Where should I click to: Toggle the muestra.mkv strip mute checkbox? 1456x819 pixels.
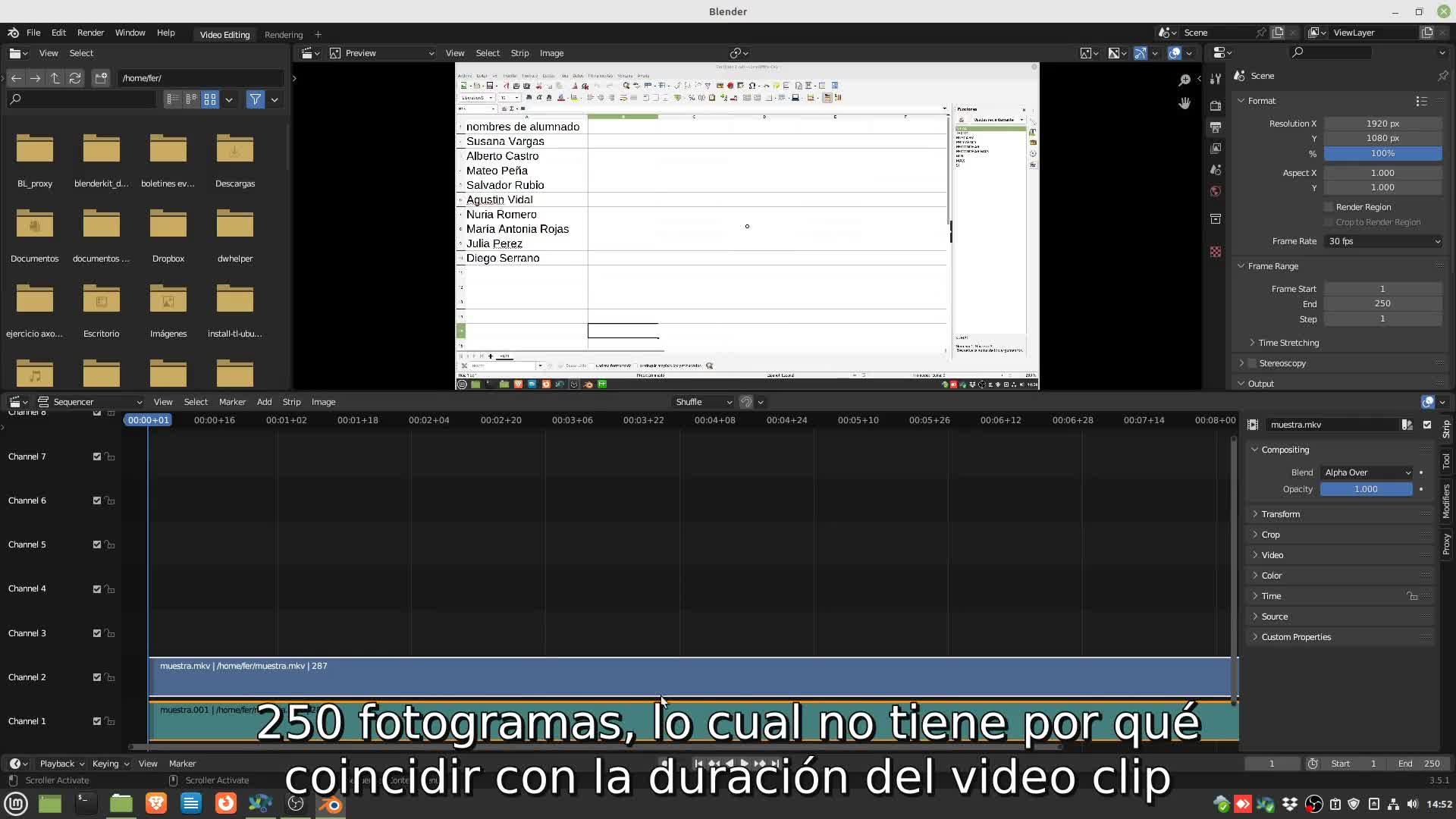click(1427, 425)
